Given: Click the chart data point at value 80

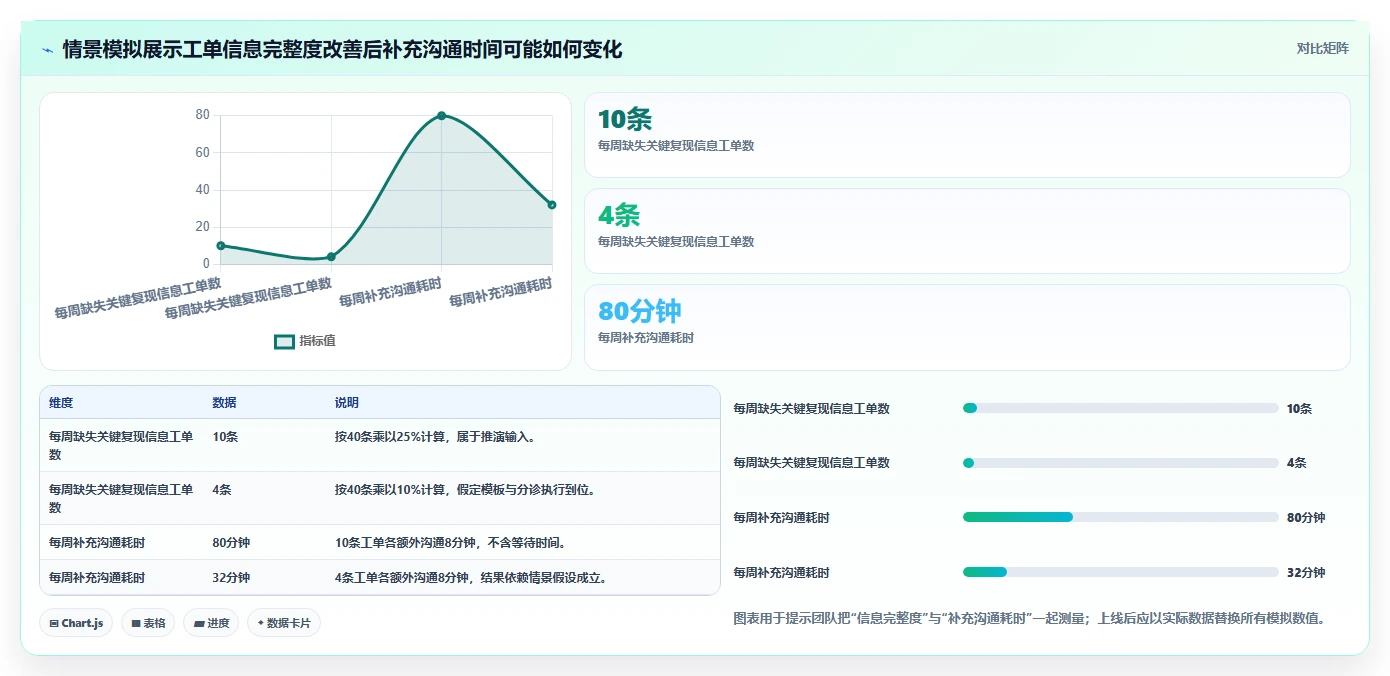Looking at the screenshot, I should tap(441, 116).
